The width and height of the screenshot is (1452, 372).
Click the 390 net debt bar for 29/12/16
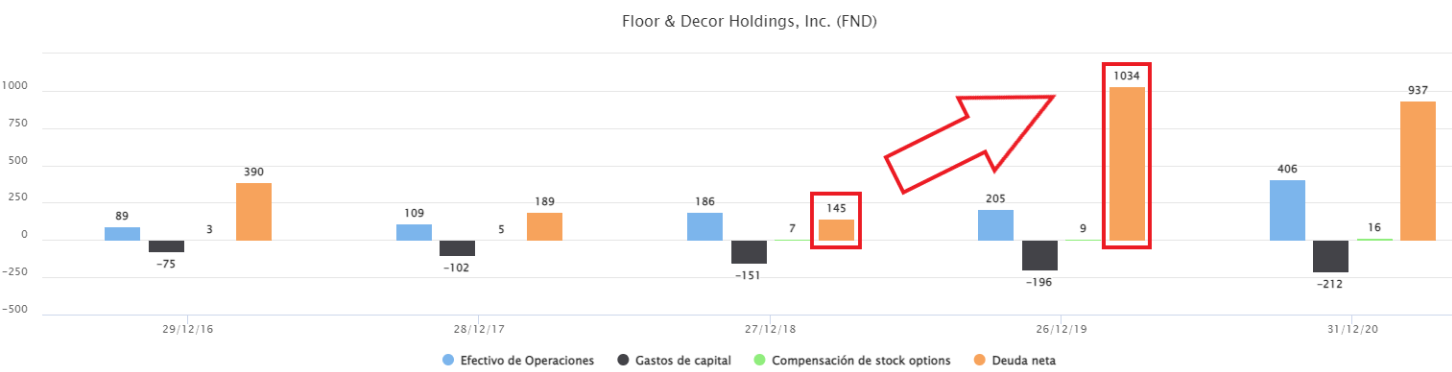(253, 211)
